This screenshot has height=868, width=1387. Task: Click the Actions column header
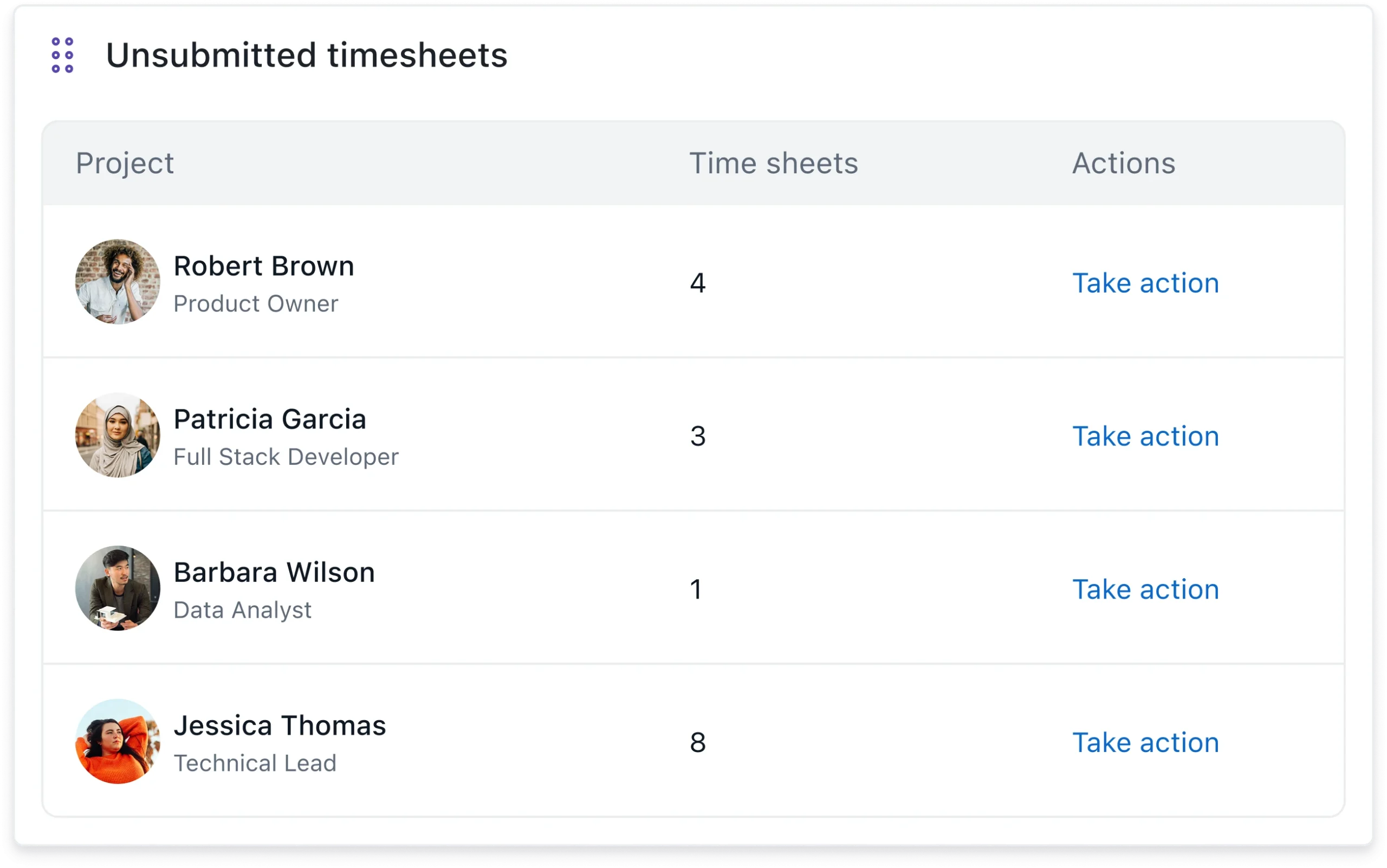[x=1124, y=163]
